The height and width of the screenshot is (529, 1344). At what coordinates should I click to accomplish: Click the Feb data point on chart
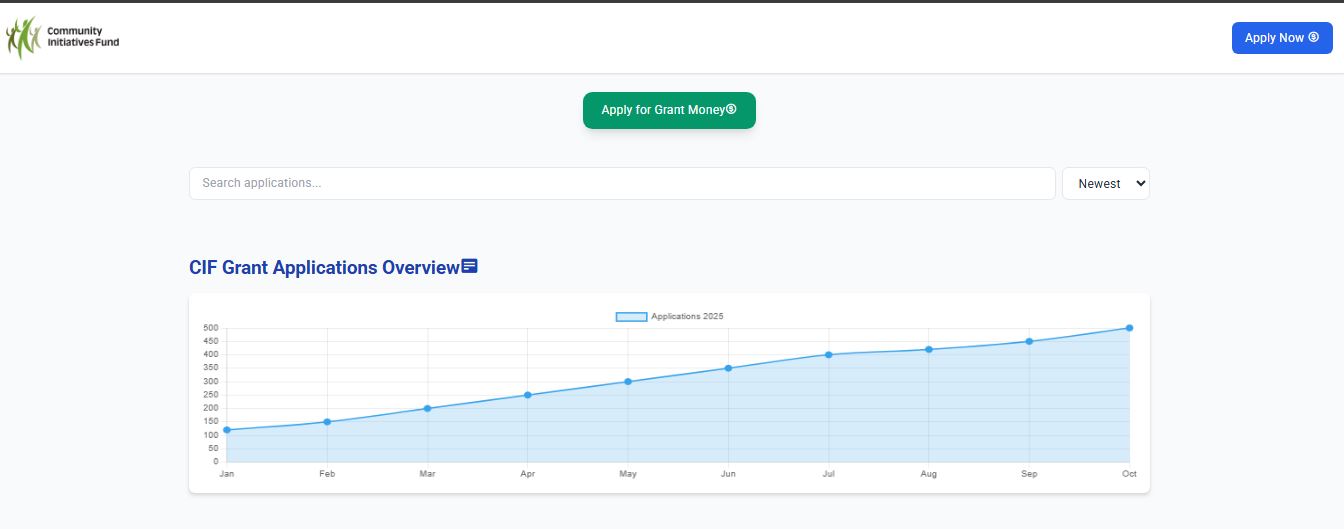pyautogui.click(x=327, y=422)
